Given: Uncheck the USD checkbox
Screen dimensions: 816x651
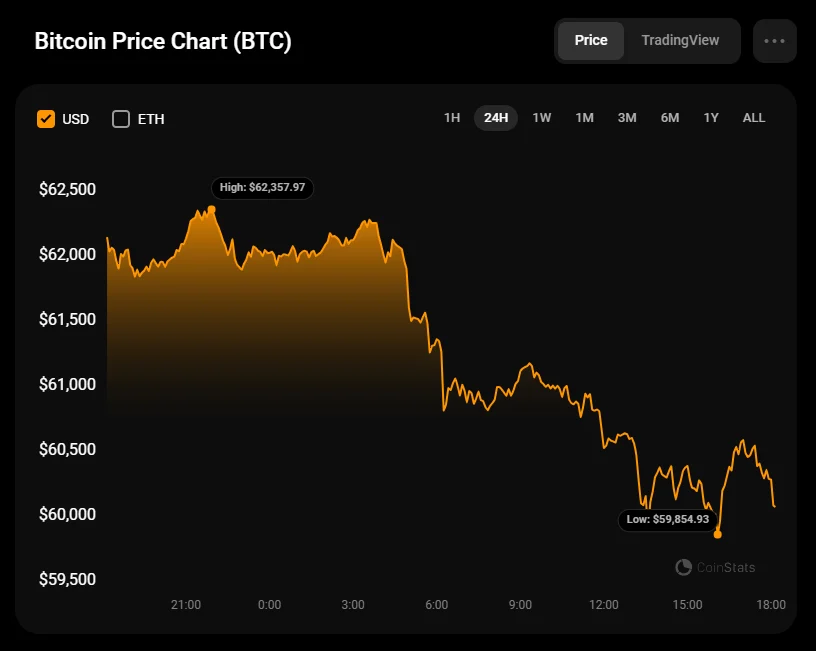Looking at the screenshot, I should pyautogui.click(x=46, y=119).
